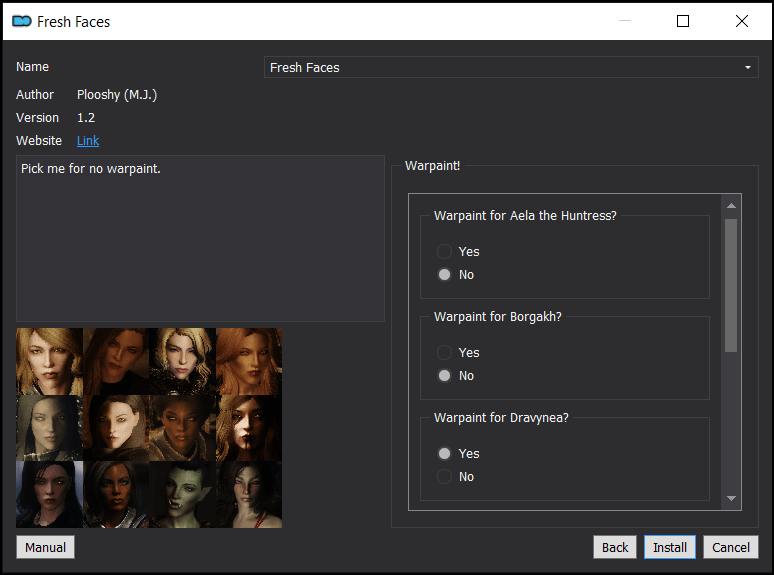The height and width of the screenshot is (575, 774).
Task: Go Back to previous installer page
Action: (615, 547)
